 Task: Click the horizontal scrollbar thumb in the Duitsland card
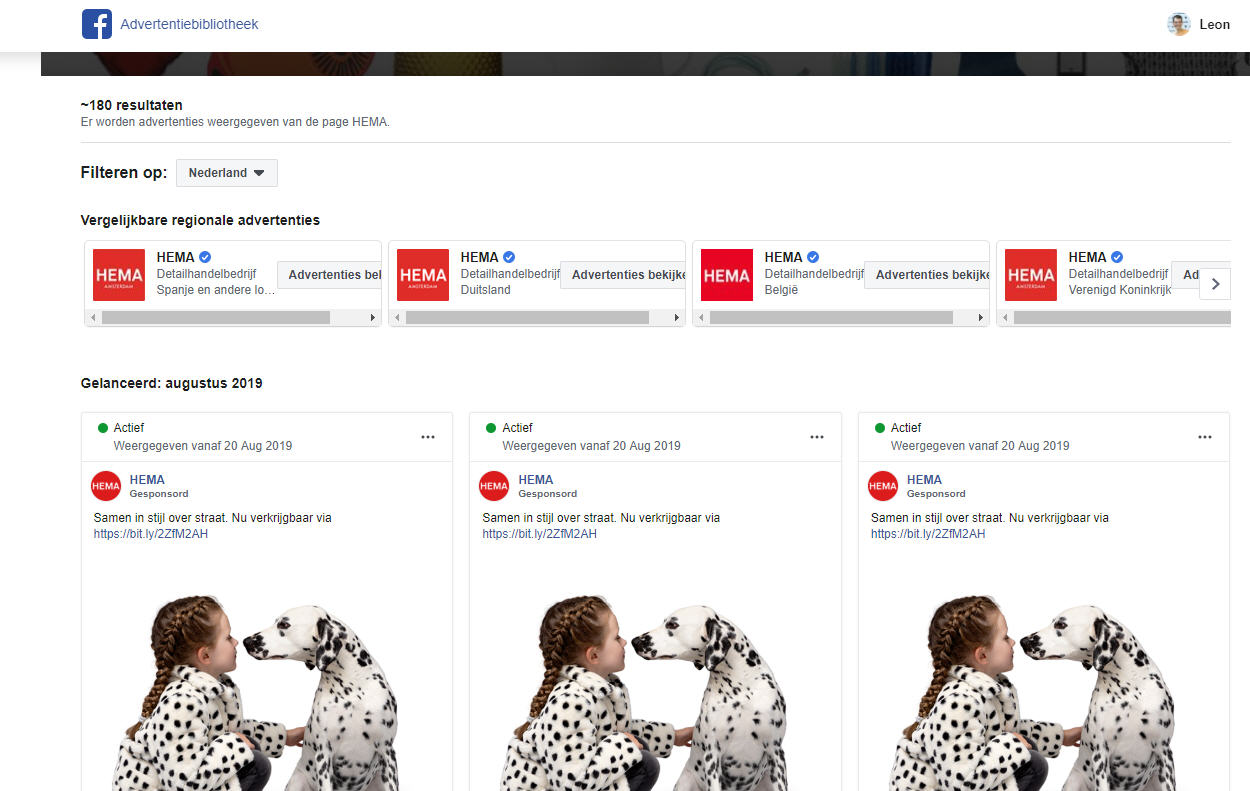click(527, 317)
